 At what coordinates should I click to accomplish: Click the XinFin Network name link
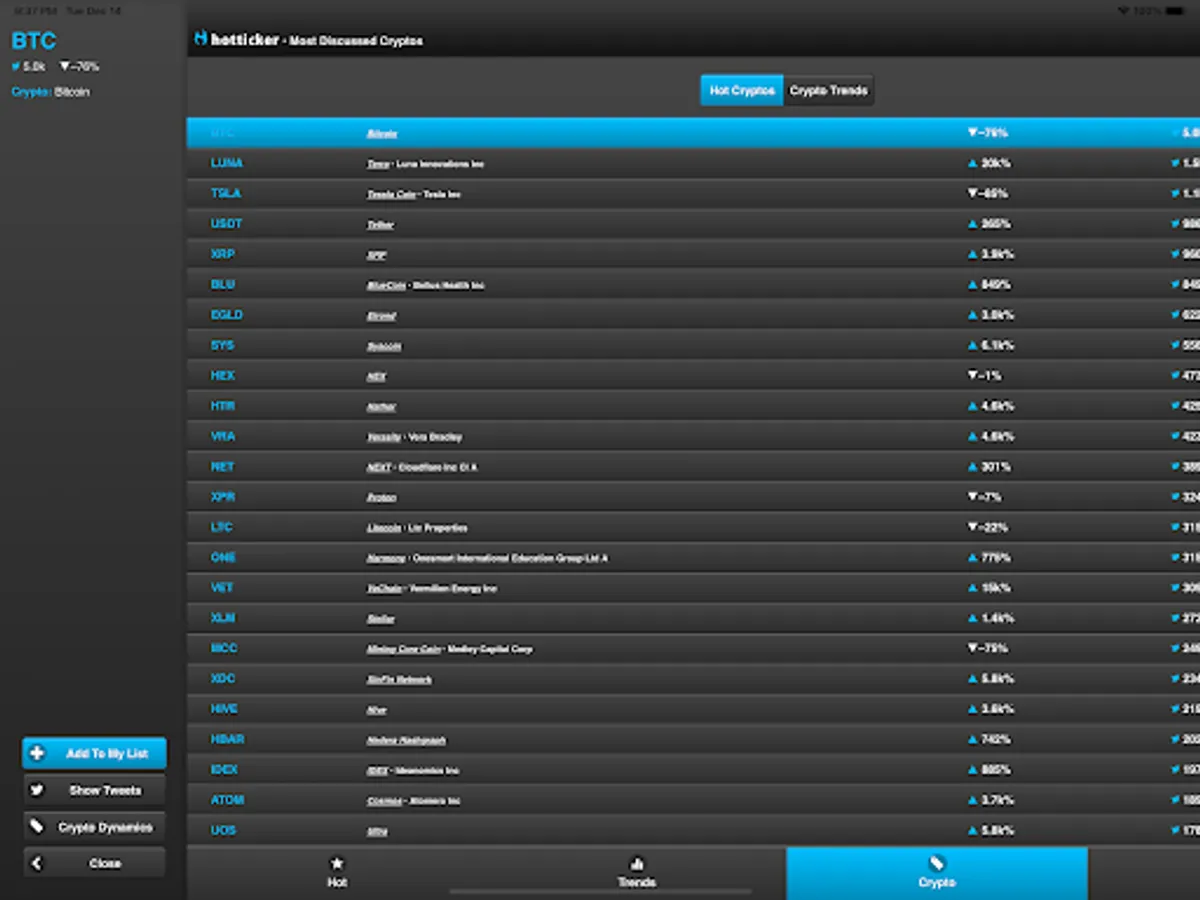[x=400, y=680]
